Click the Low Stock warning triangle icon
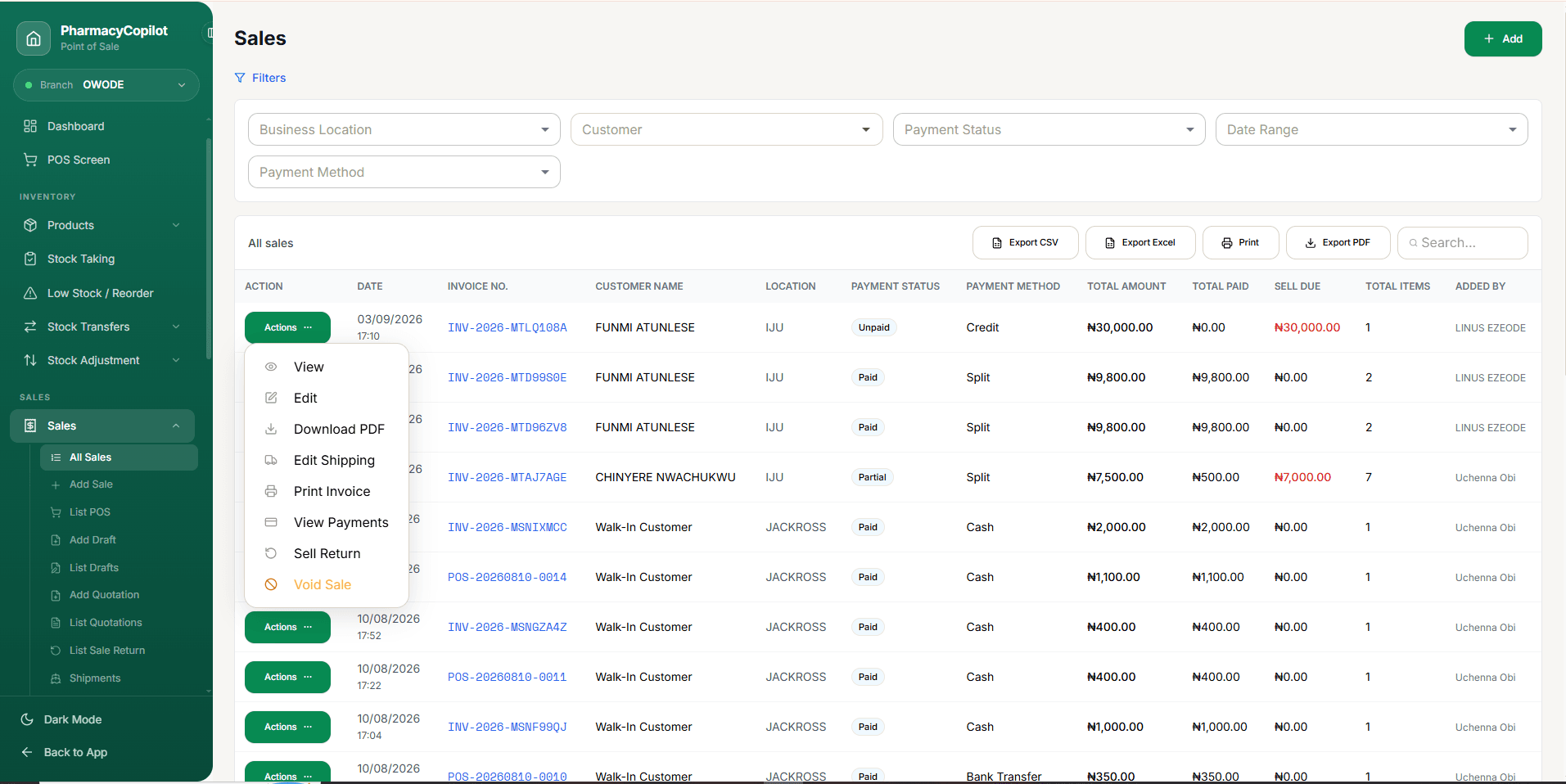The image size is (1566, 784). pos(30,293)
